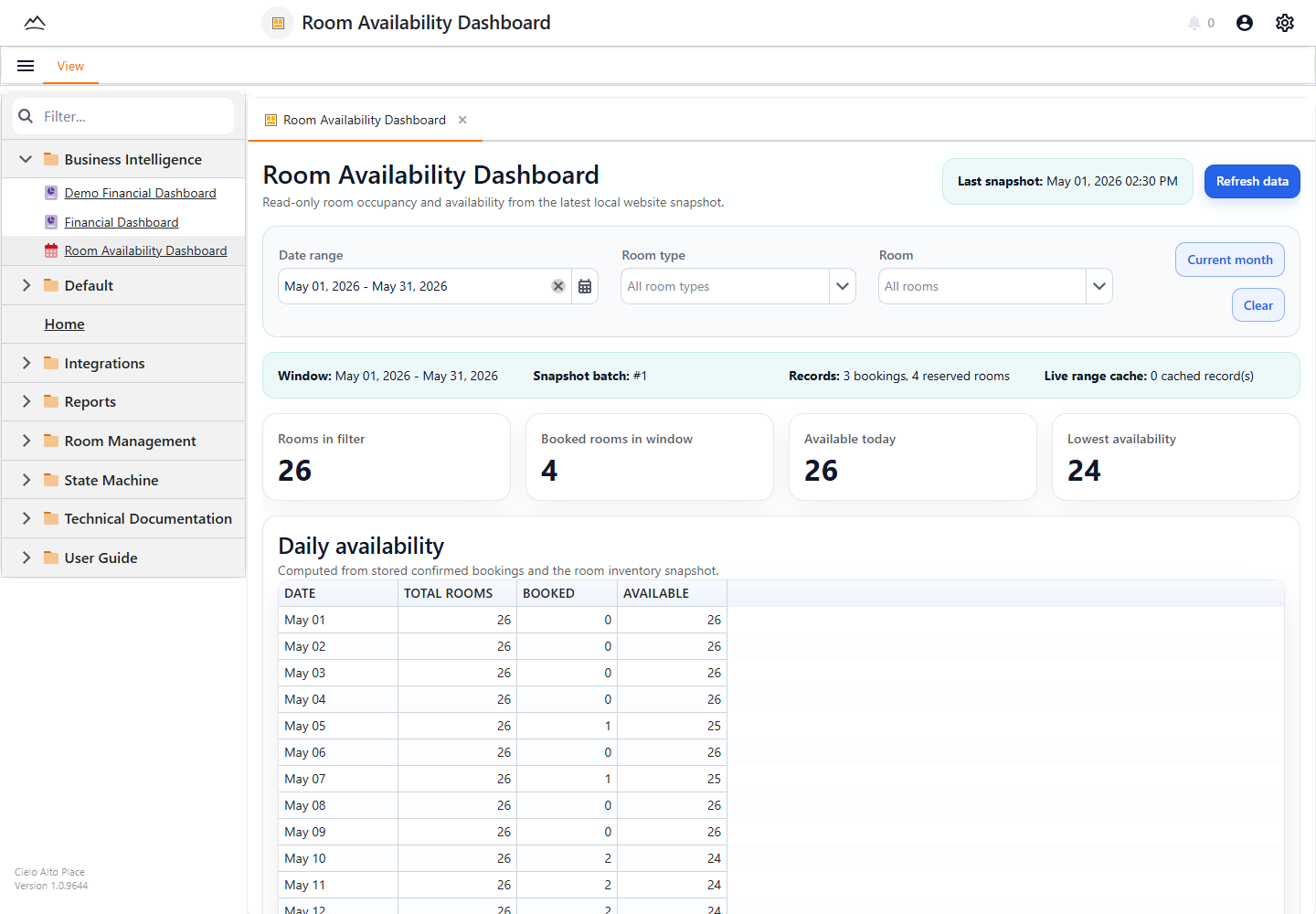This screenshot has width=1316, height=914.
Task: Click the Room Management folder icon
Action: (51, 441)
